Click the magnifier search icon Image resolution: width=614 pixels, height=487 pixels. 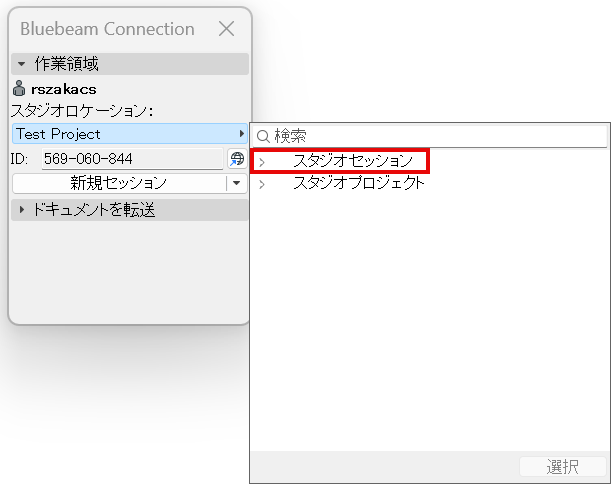(x=263, y=137)
